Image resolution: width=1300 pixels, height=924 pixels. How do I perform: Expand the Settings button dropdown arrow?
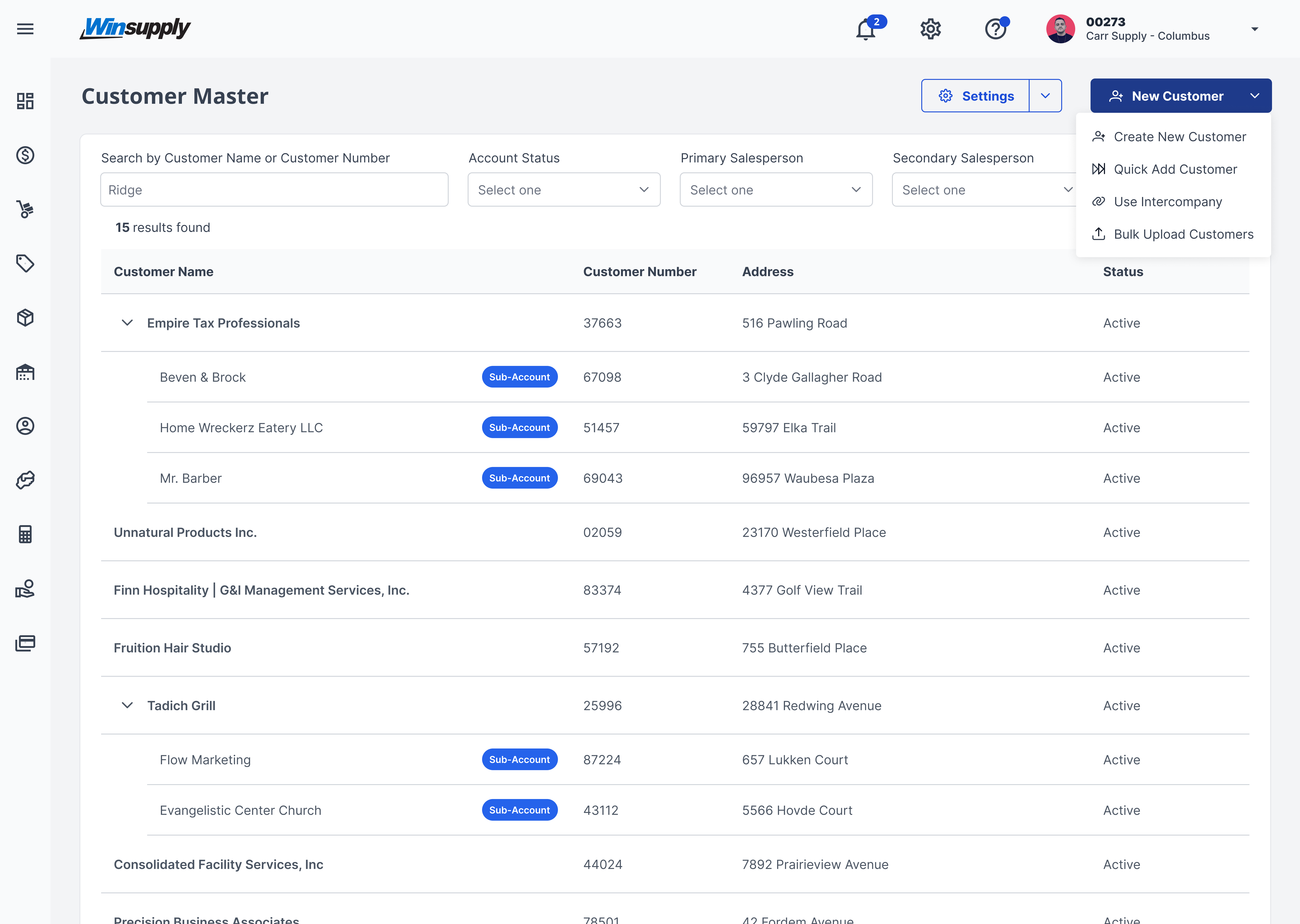[x=1045, y=96]
